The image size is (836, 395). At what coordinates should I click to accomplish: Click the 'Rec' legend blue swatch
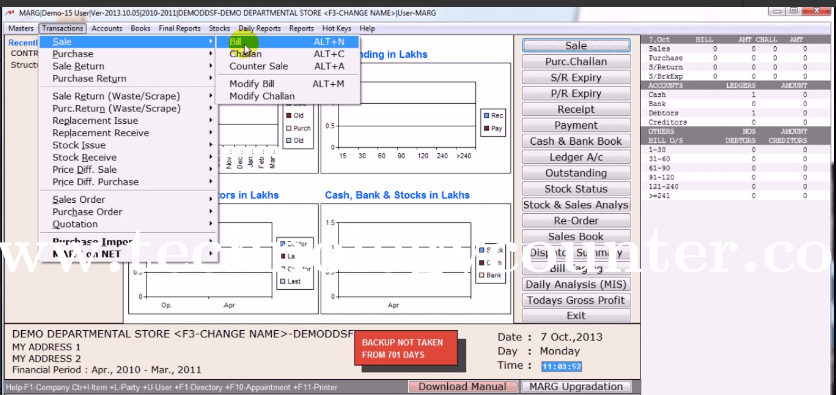point(486,115)
